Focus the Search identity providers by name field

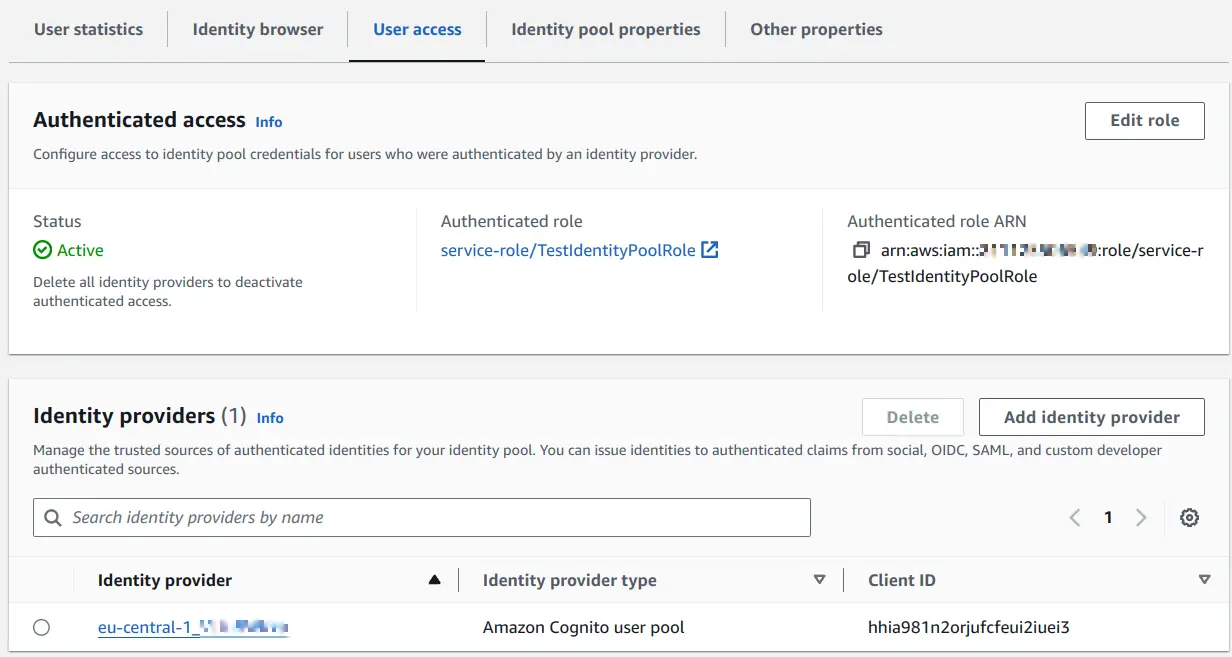click(422, 517)
